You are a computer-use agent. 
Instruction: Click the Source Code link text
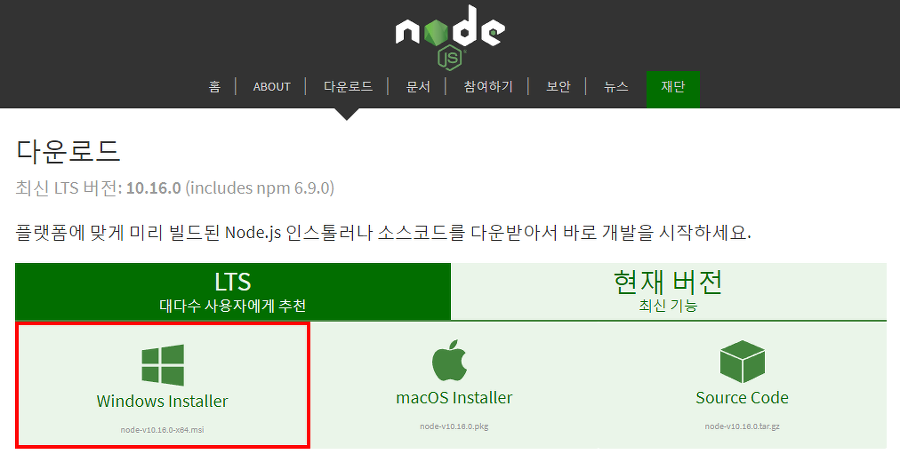pyautogui.click(x=742, y=397)
